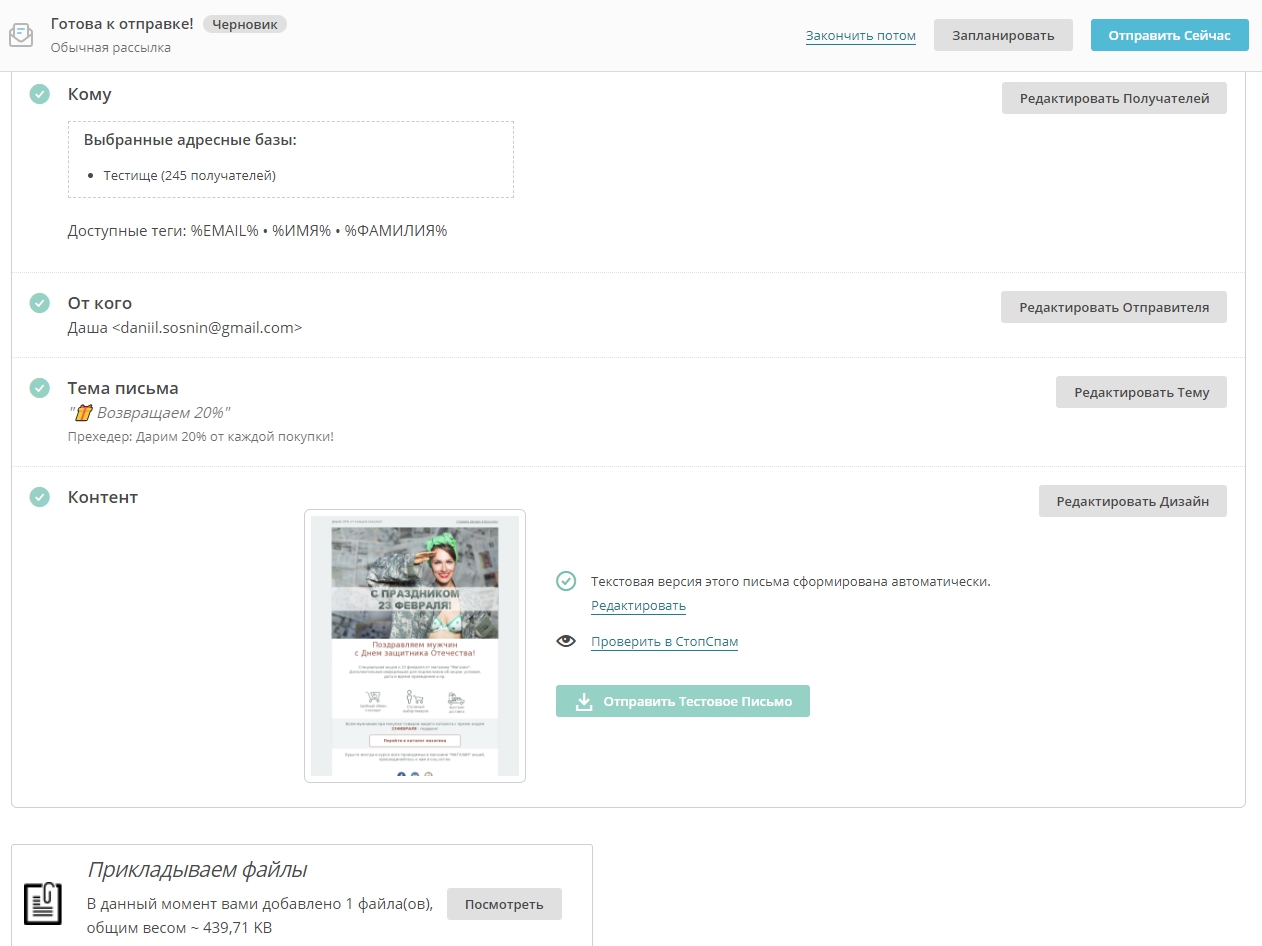Send test email via Отправить Тестовое Письмо

(x=682, y=702)
